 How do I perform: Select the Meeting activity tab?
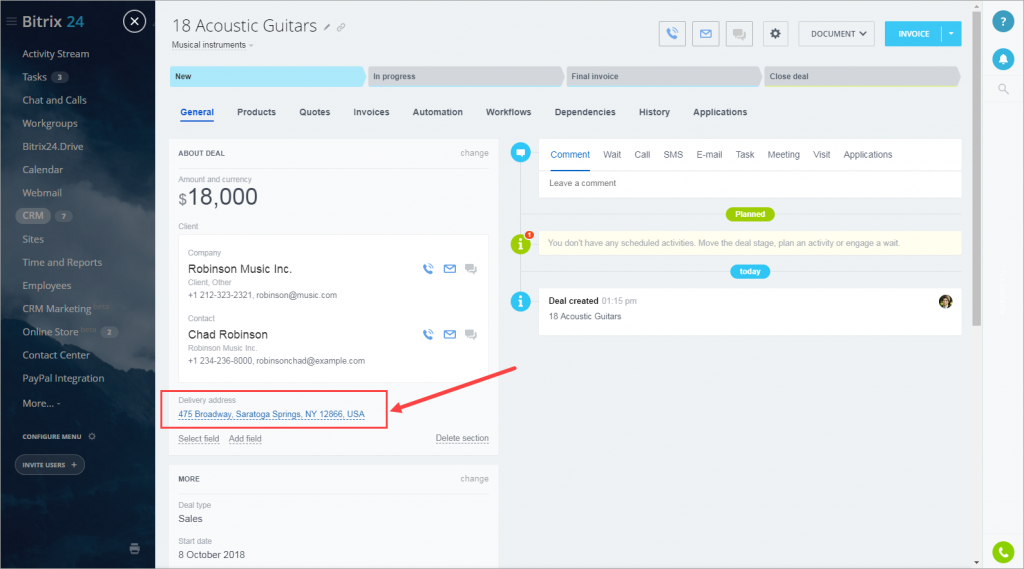point(783,155)
